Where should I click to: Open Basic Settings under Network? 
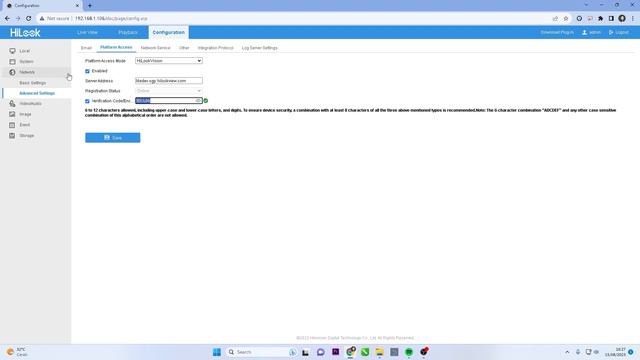click(x=33, y=83)
